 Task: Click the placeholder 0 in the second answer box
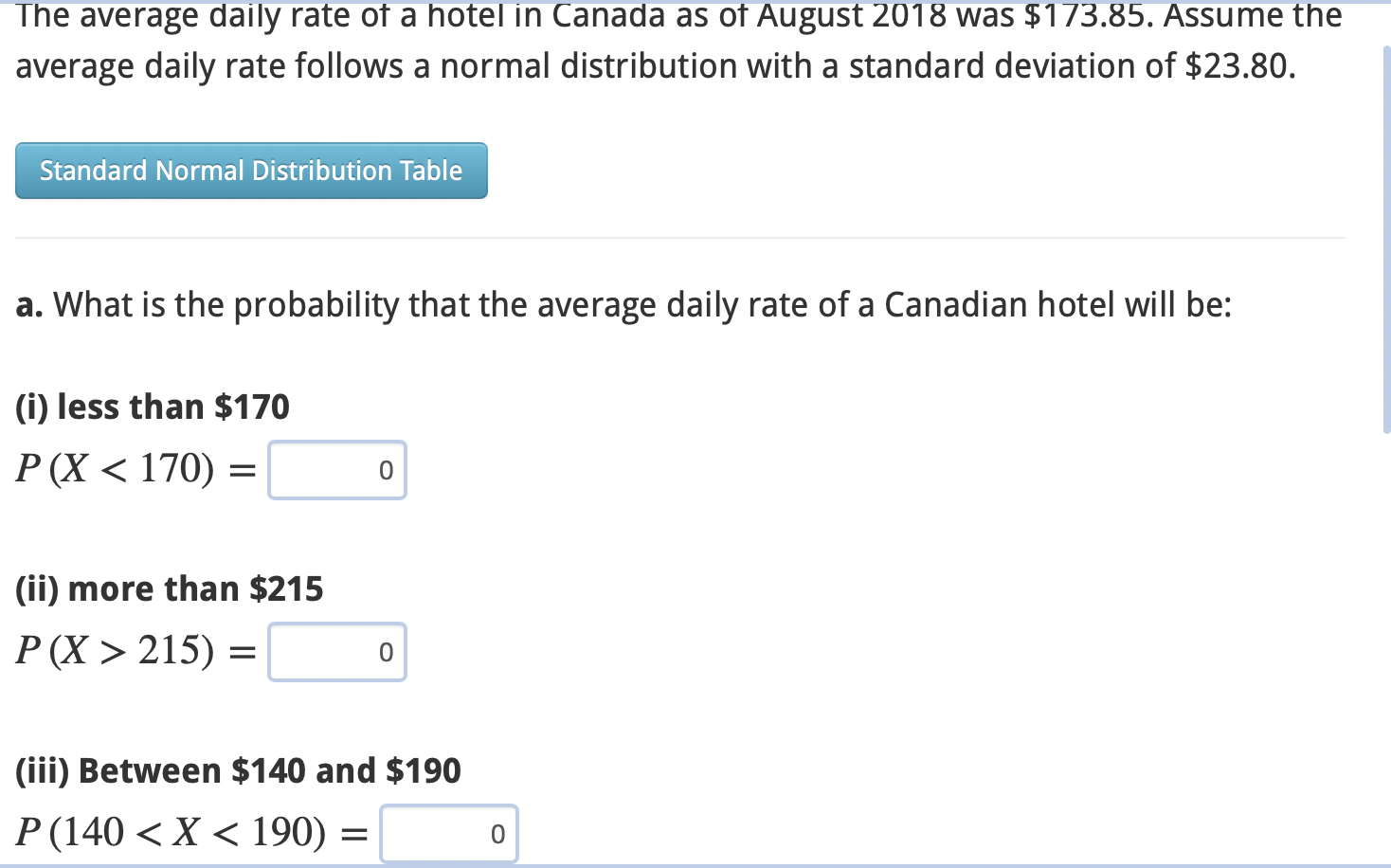[x=385, y=651]
